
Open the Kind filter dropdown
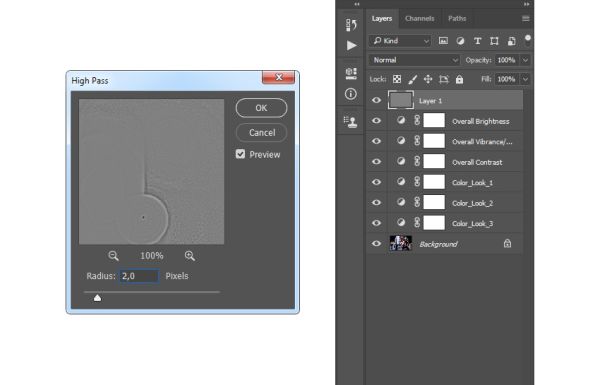click(400, 41)
